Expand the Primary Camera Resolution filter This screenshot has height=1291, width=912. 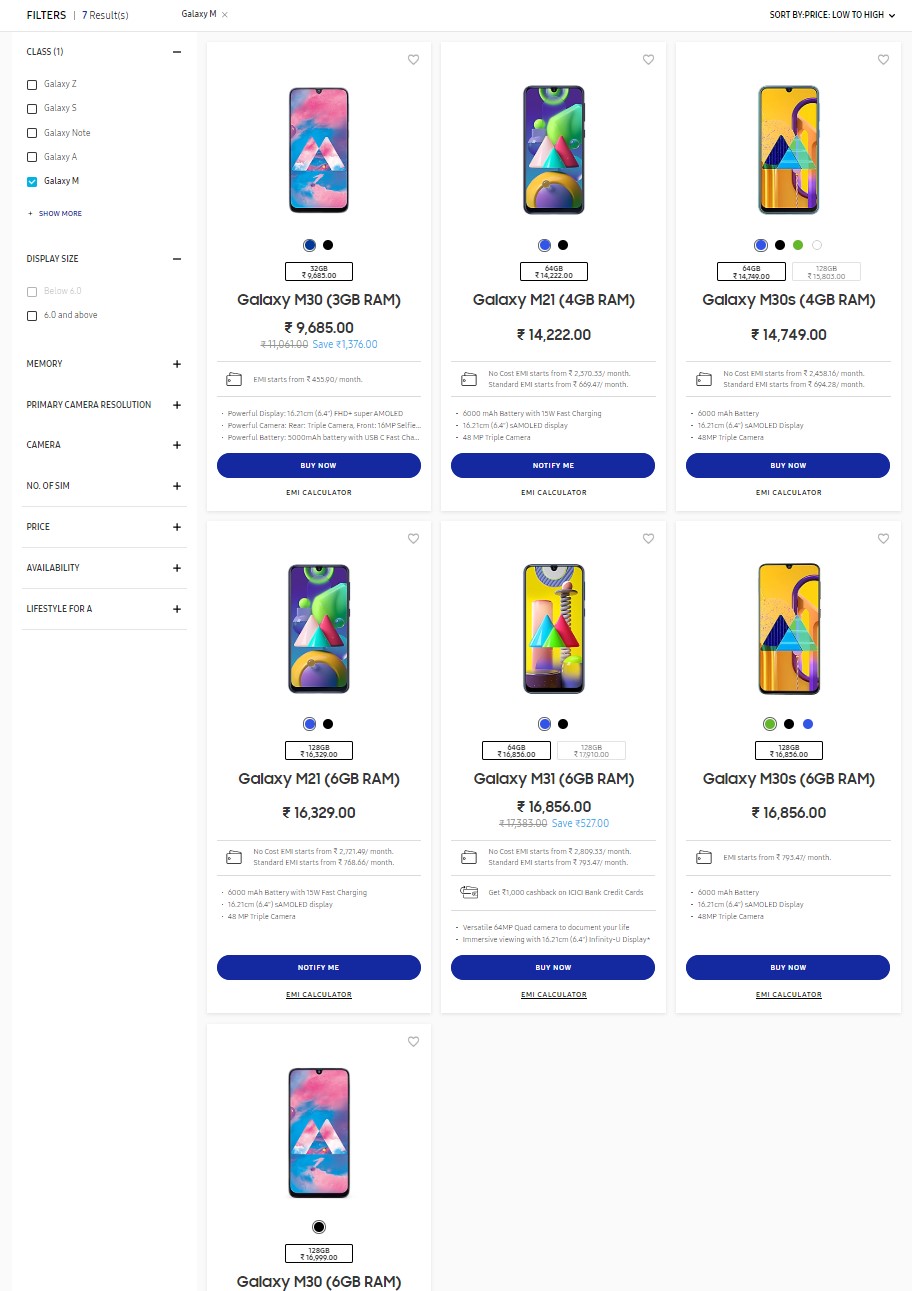(x=177, y=405)
